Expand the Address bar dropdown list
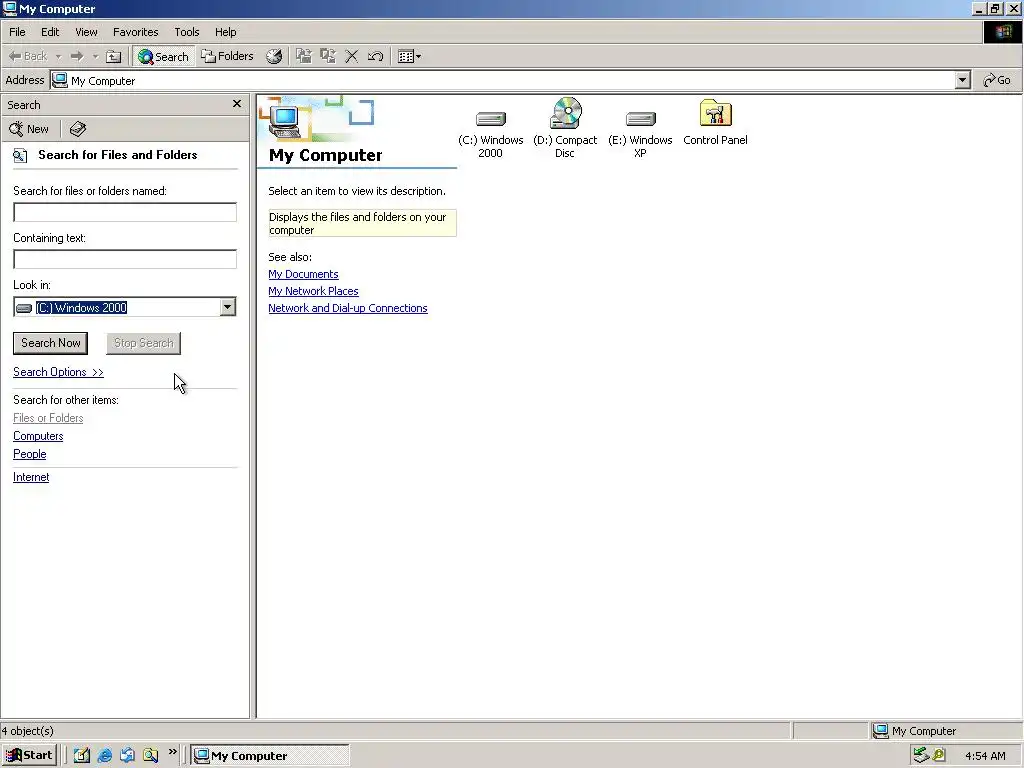 point(963,80)
